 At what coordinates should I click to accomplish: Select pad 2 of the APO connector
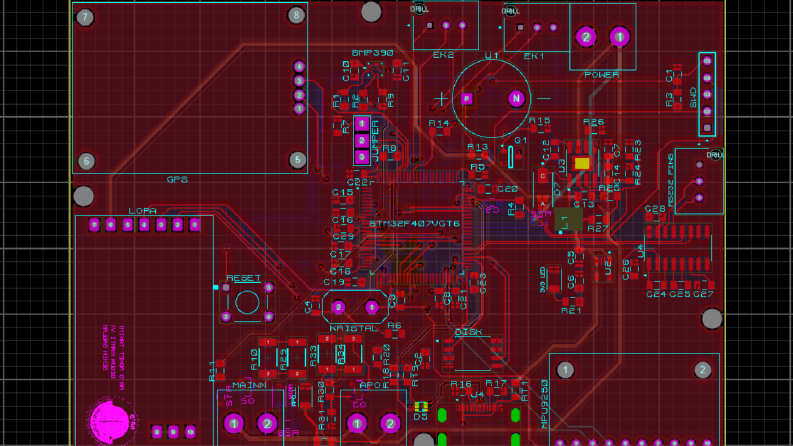(x=390, y=423)
